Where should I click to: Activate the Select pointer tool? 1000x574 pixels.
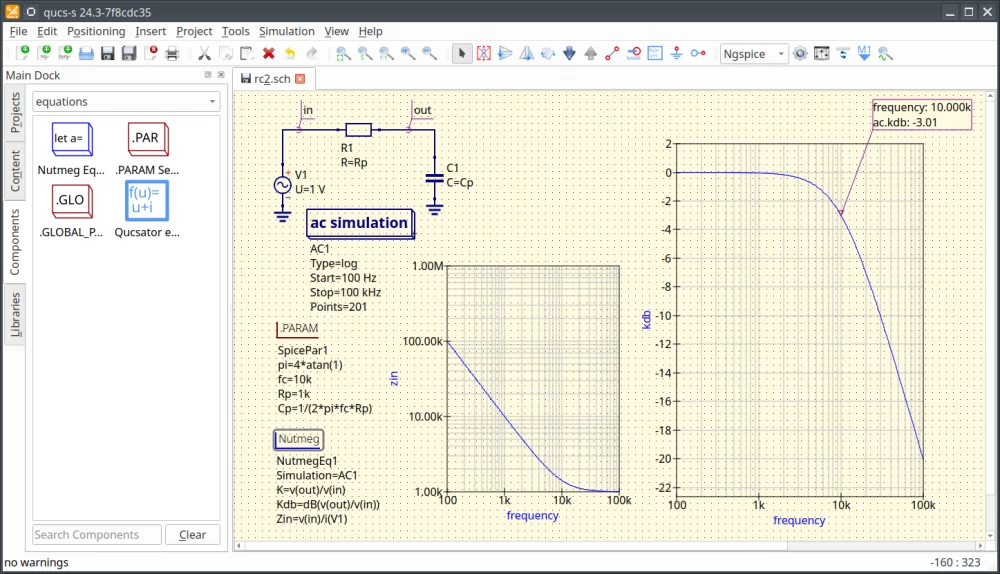coord(462,54)
